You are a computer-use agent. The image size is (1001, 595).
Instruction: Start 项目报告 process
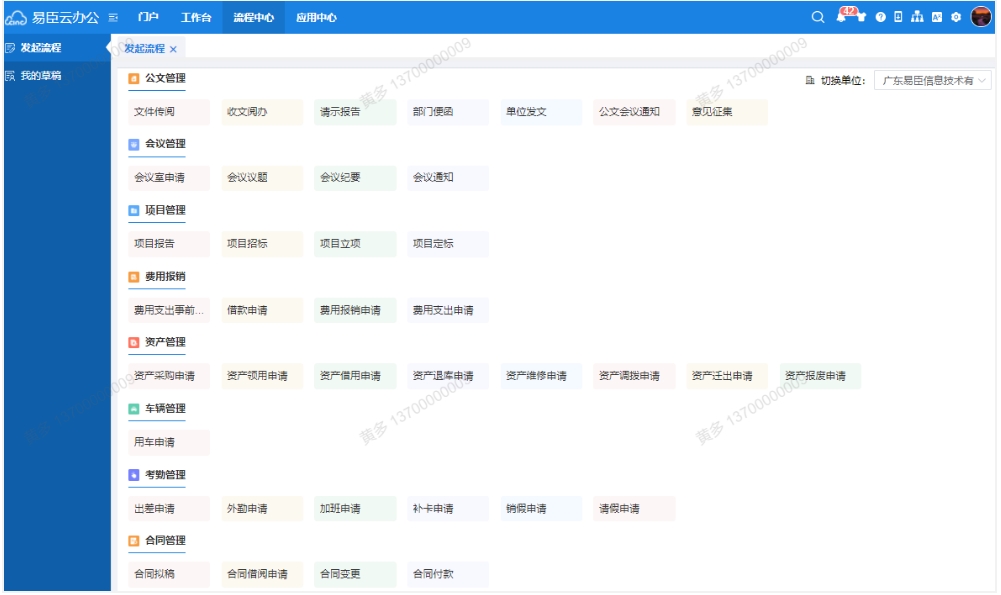coord(169,245)
